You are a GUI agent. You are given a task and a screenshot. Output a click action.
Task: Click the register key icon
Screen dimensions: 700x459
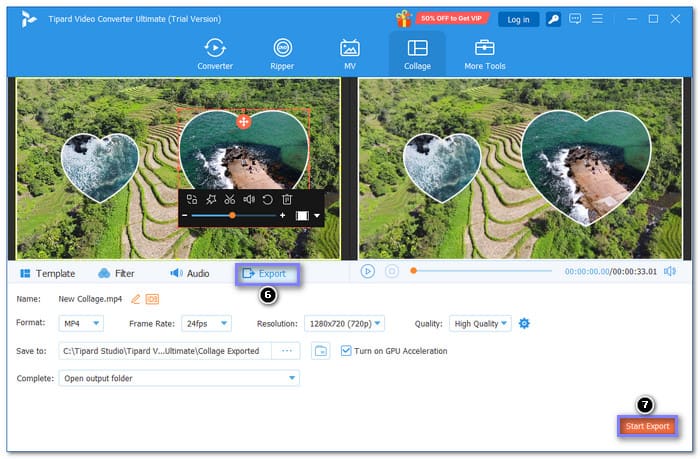(x=553, y=19)
